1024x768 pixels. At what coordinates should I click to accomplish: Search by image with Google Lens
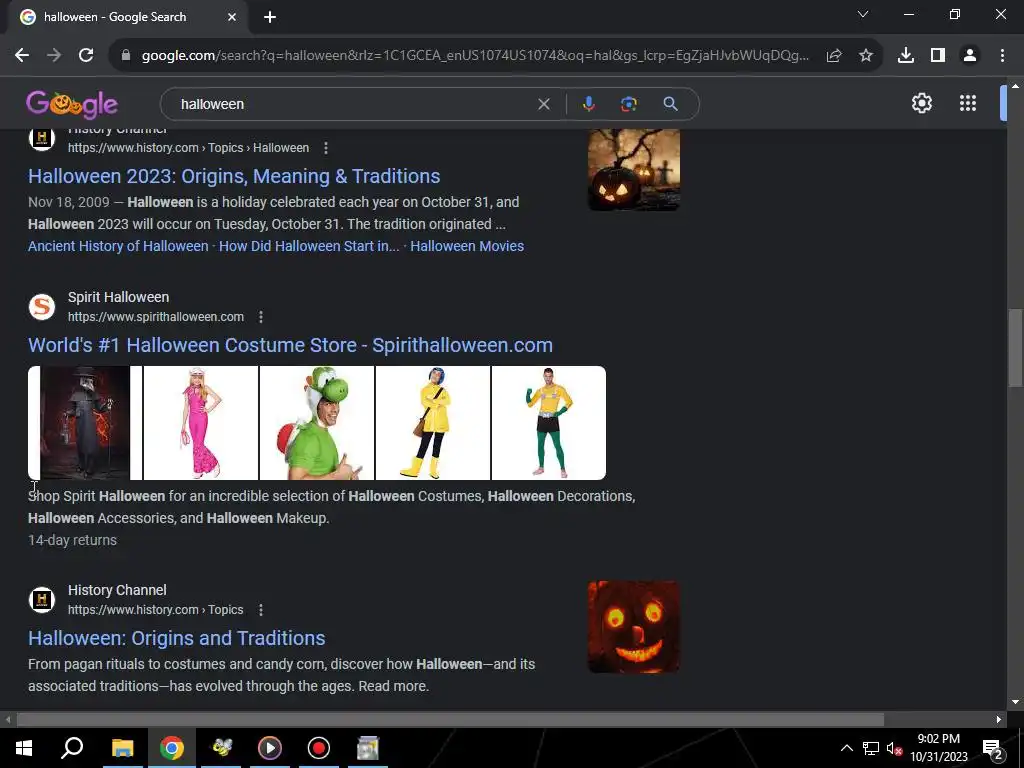pyautogui.click(x=628, y=104)
